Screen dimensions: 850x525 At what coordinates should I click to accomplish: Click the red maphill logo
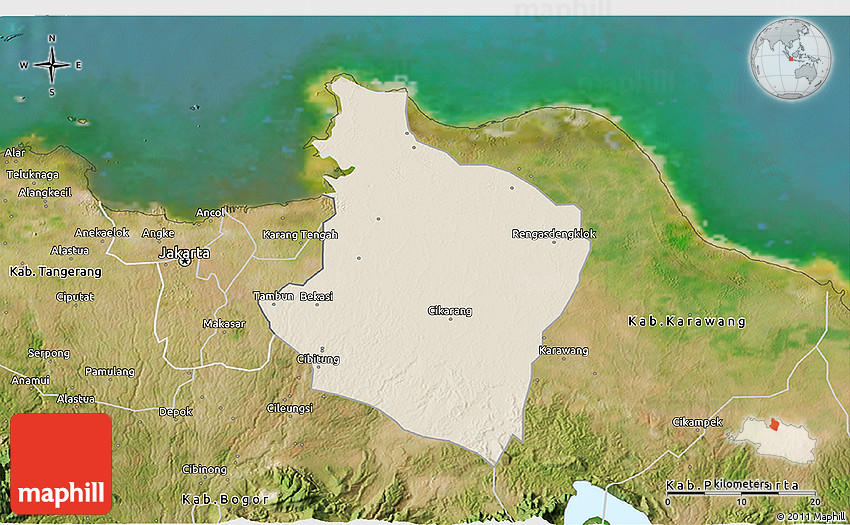point(61,463)
